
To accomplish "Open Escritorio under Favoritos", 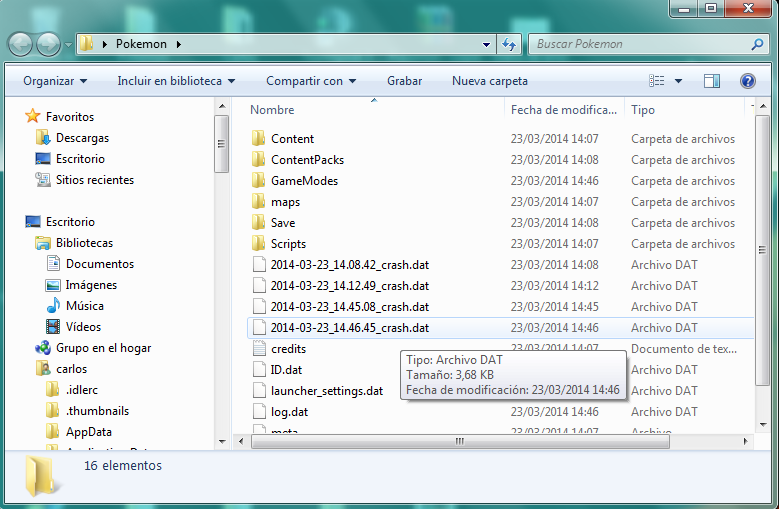I will click(80, 159).
